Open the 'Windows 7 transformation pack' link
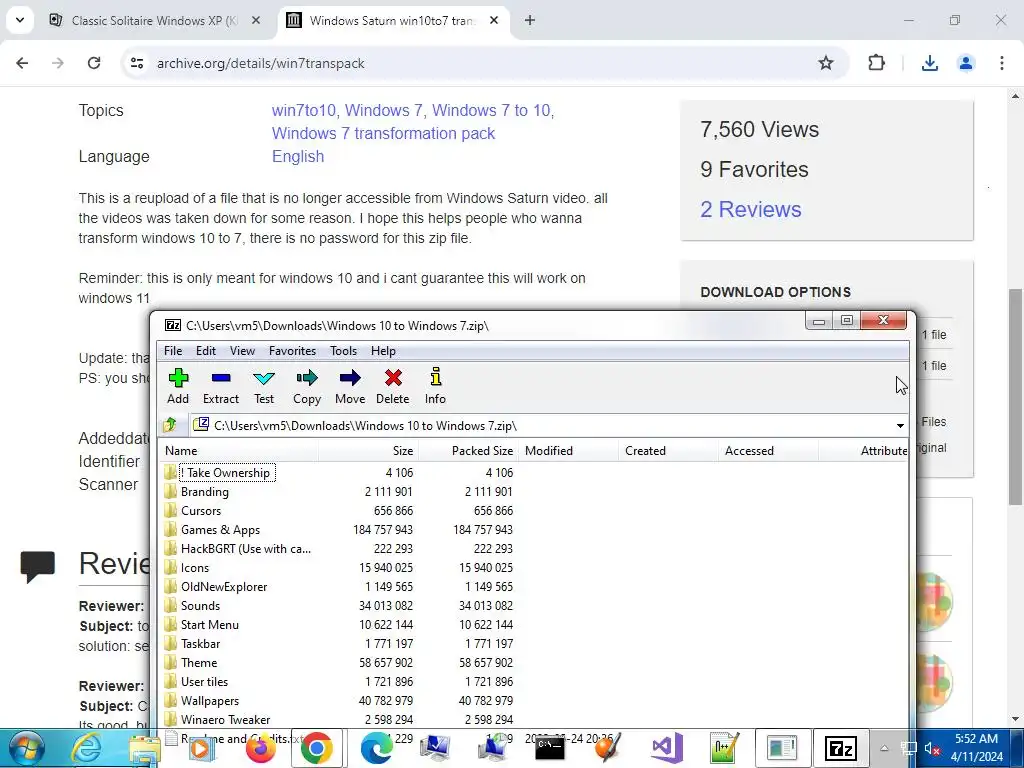Screen dimensions: 1024x768 [383, 133]
